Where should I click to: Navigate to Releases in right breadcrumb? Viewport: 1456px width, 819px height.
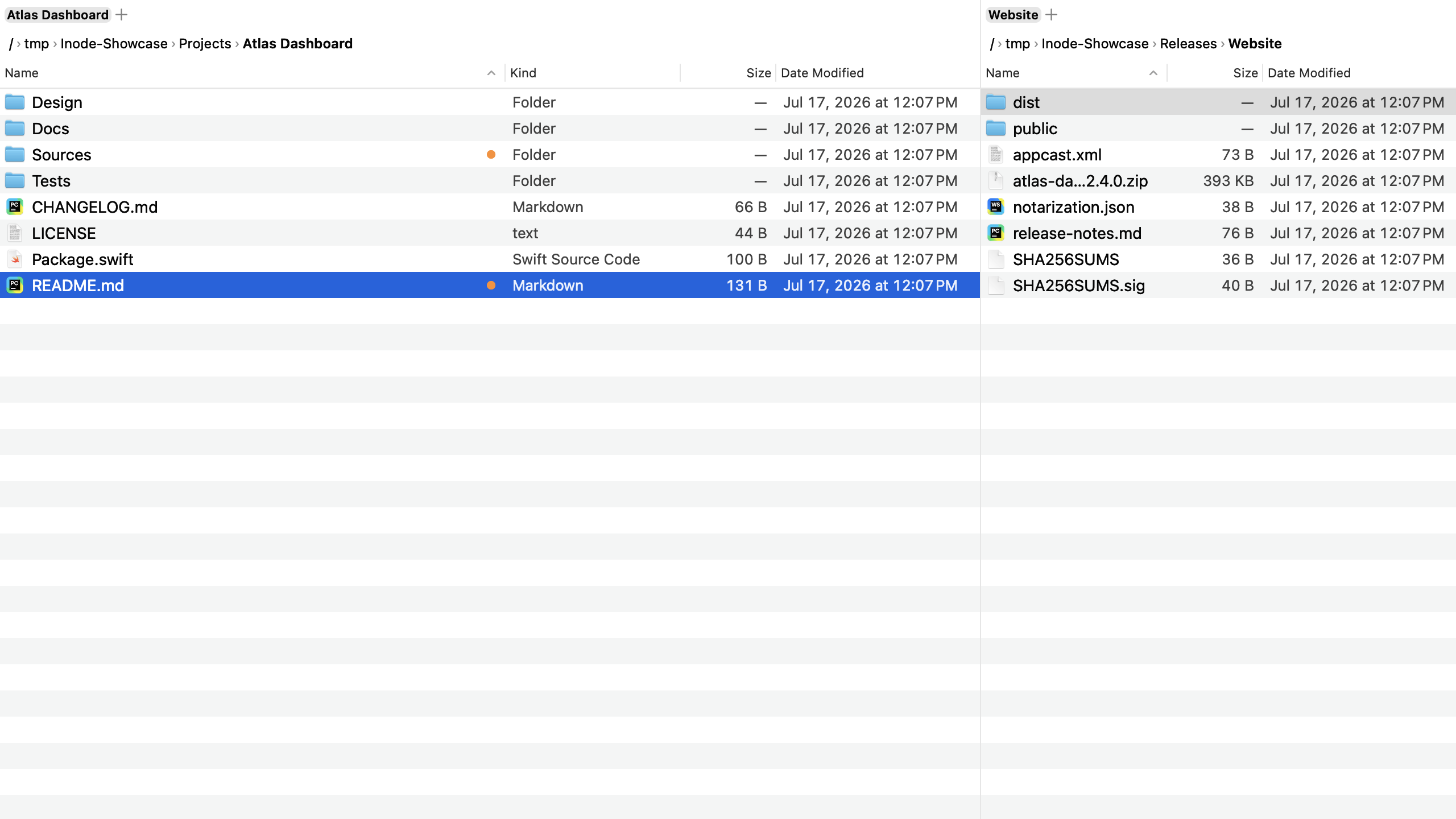click(1188, 44)
